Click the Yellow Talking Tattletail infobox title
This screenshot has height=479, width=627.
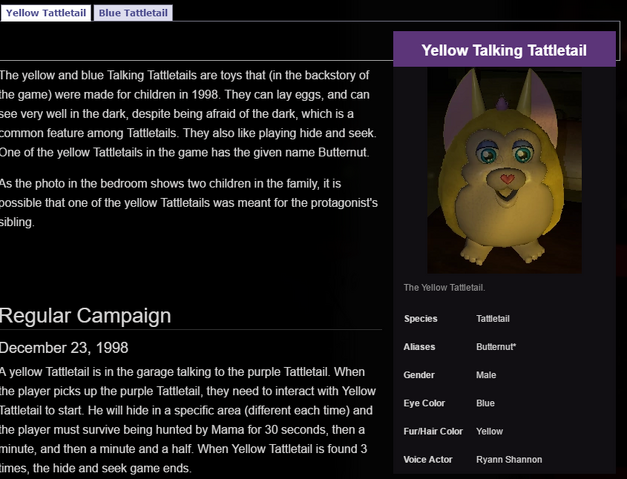tap(504, 50)
